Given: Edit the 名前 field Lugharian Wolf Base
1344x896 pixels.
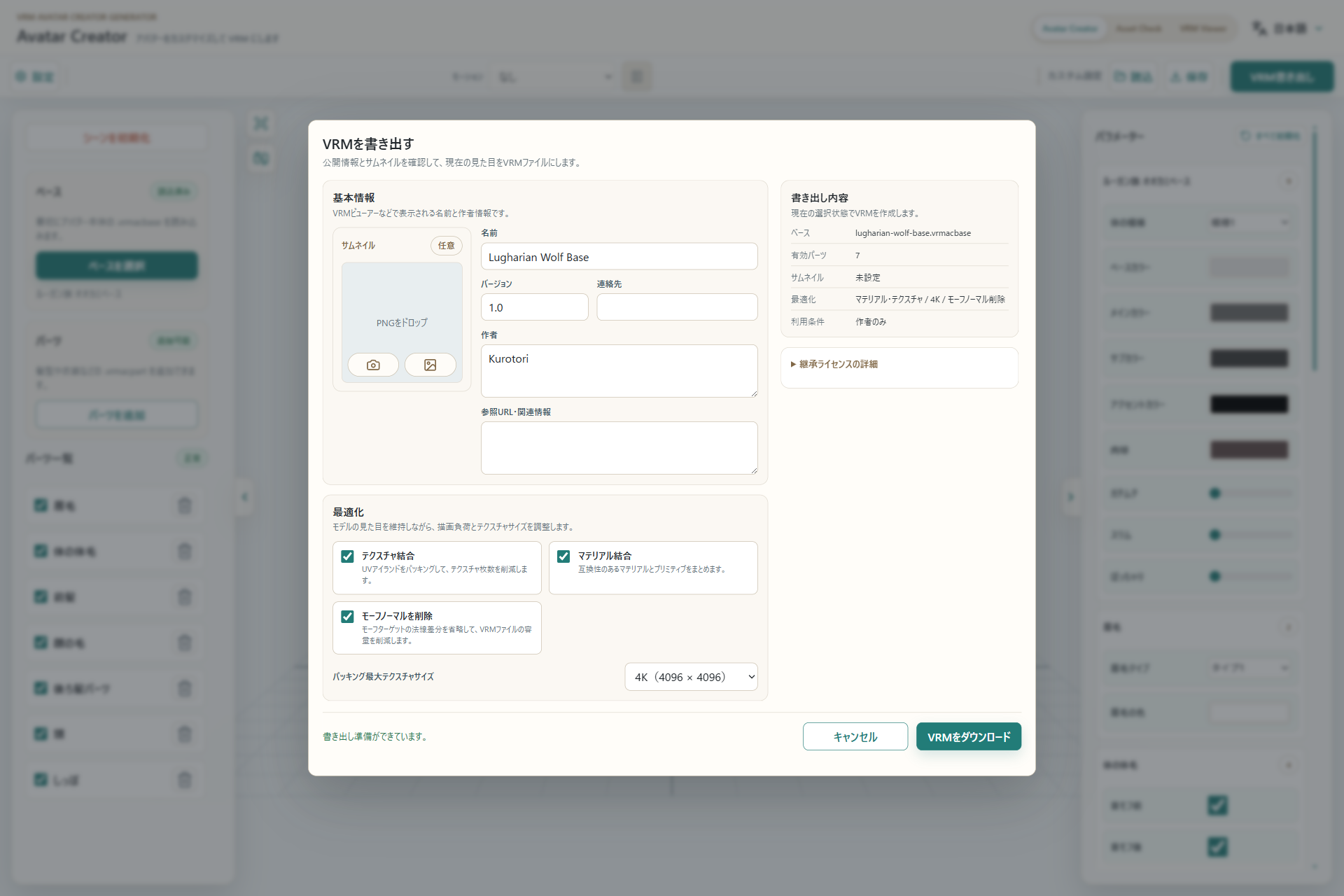Looking at the screenshot, I should click(x=619, y=256).
